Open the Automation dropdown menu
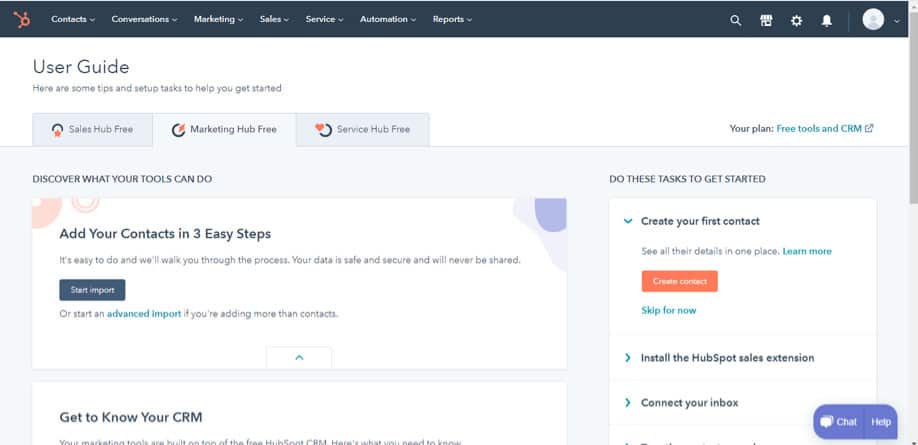The height and width of the screenshot is (445, 918). tap(388, 19)
